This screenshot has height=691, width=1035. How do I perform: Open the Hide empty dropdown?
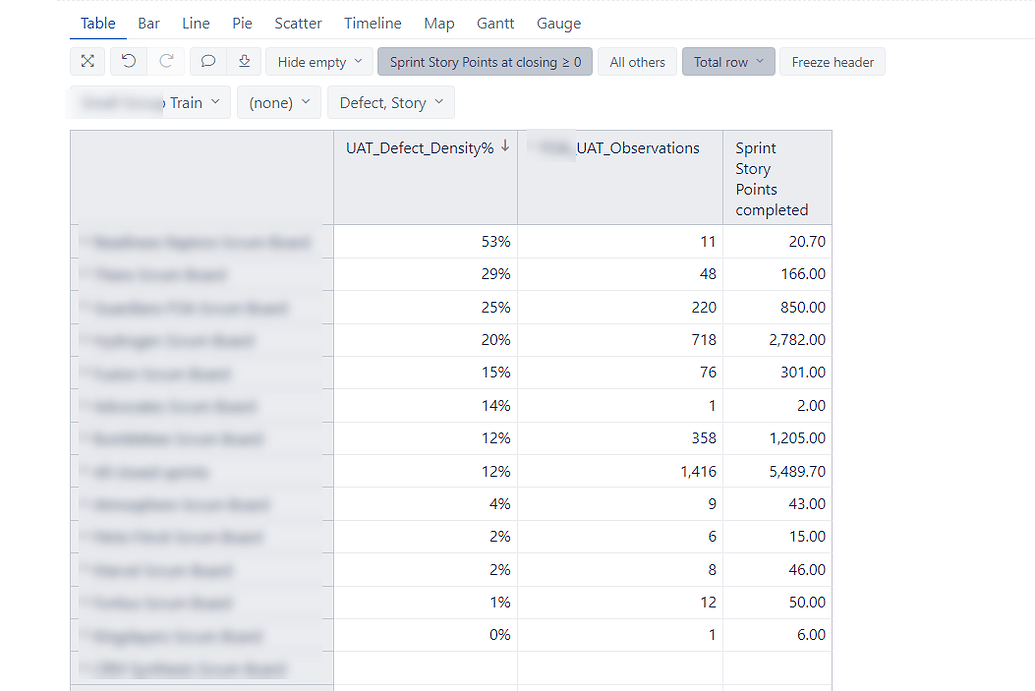pos(318,61)
